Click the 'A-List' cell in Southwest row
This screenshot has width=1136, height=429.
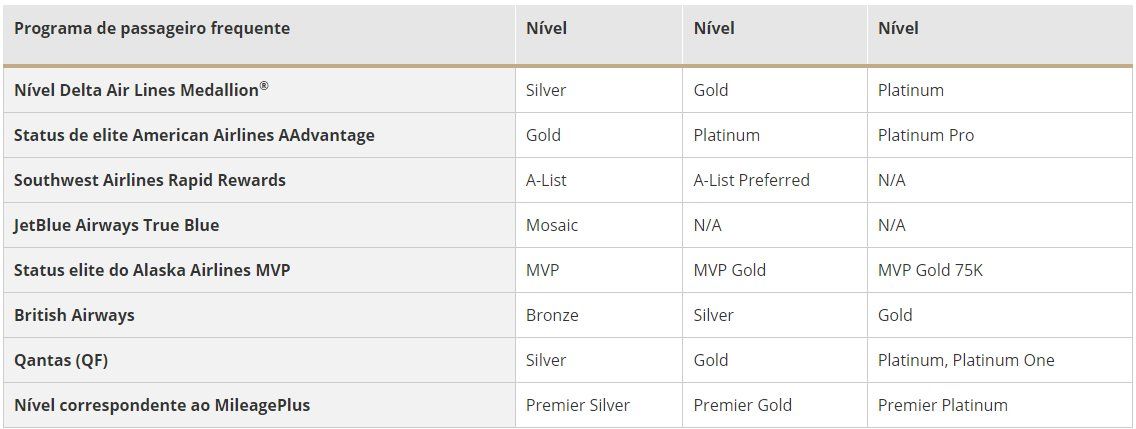click(546, 180)
